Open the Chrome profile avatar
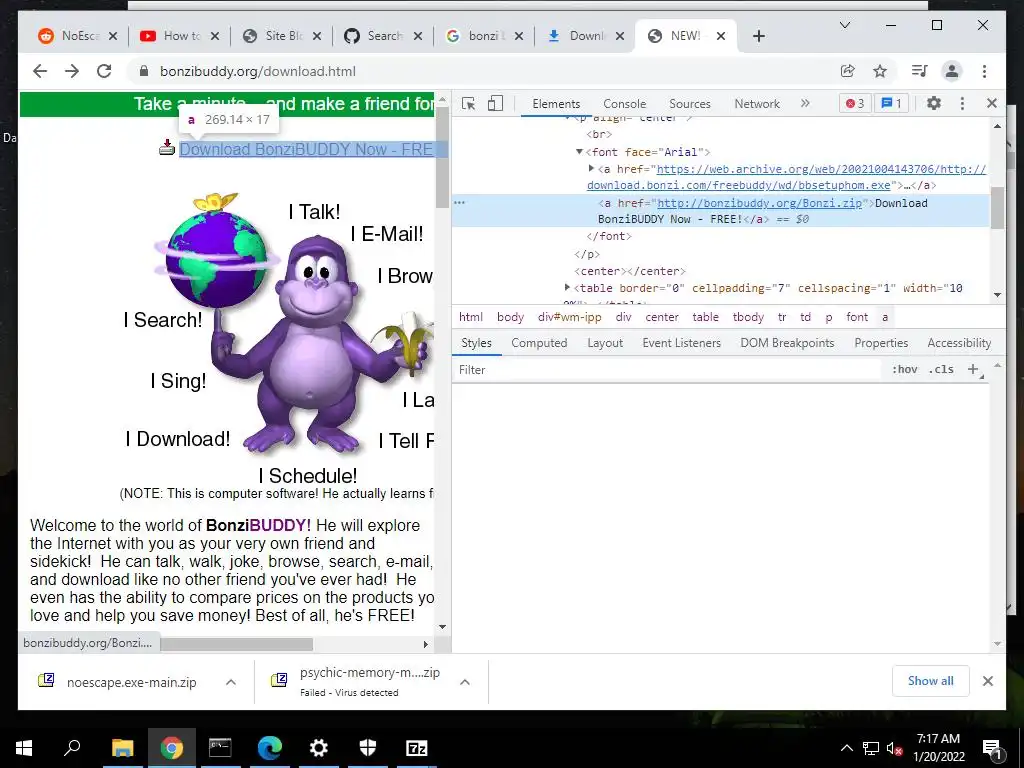1024x768 pixels. point(952,71)
